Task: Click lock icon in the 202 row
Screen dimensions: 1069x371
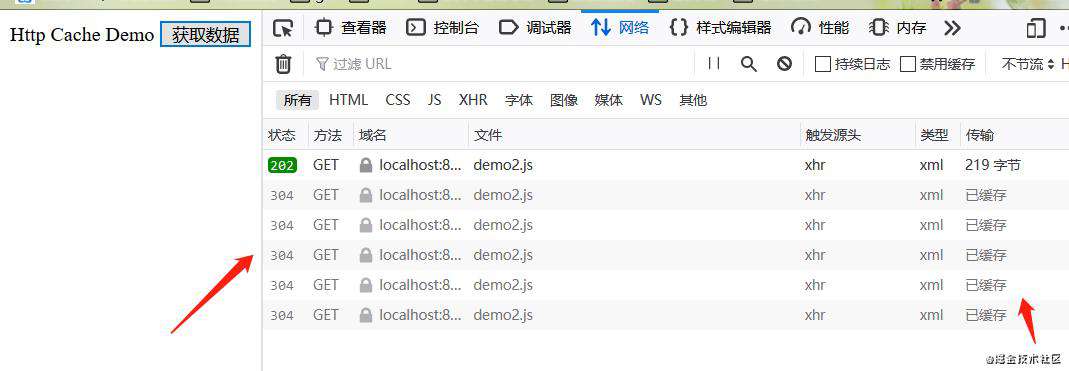Action: 366,165
